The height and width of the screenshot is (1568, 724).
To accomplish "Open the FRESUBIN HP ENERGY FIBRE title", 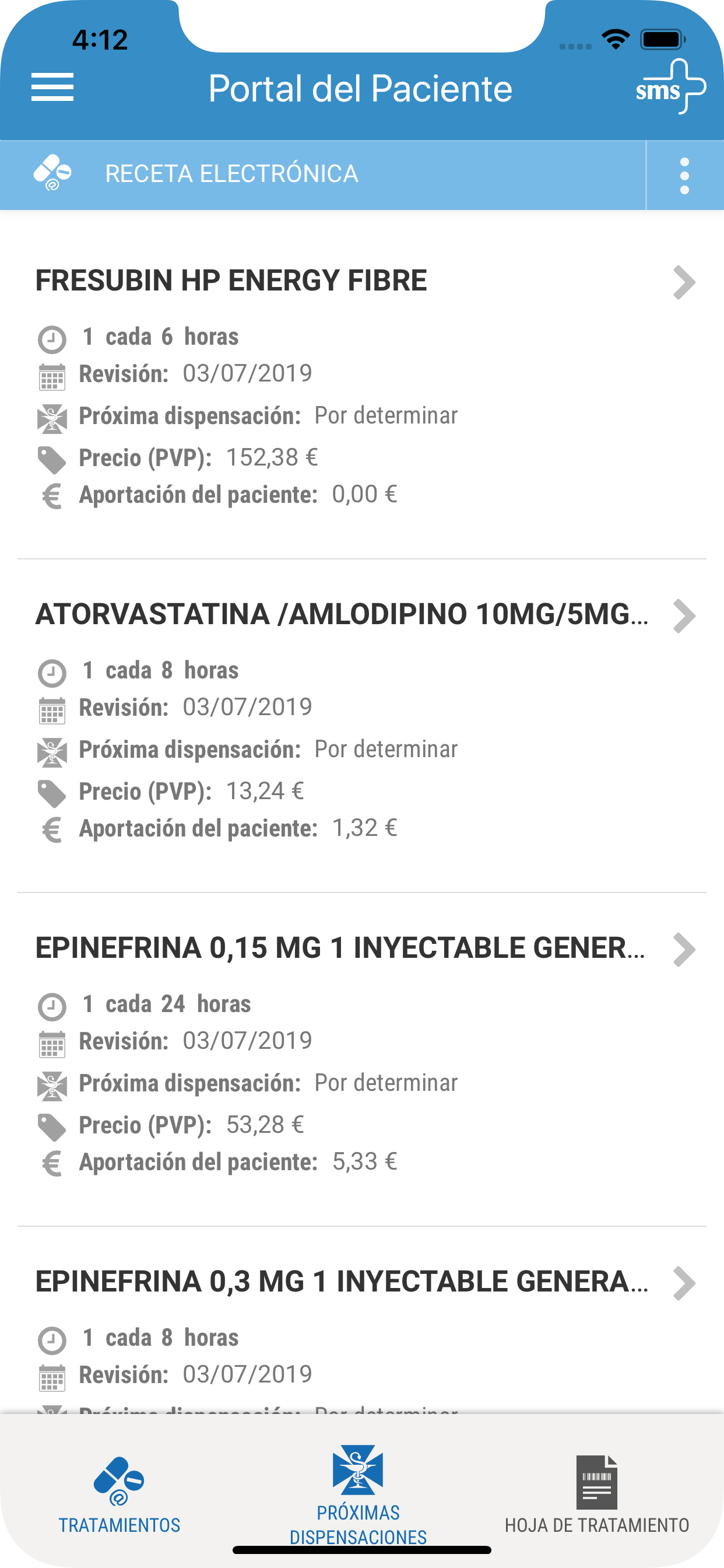I will click(x=231, y=281).
